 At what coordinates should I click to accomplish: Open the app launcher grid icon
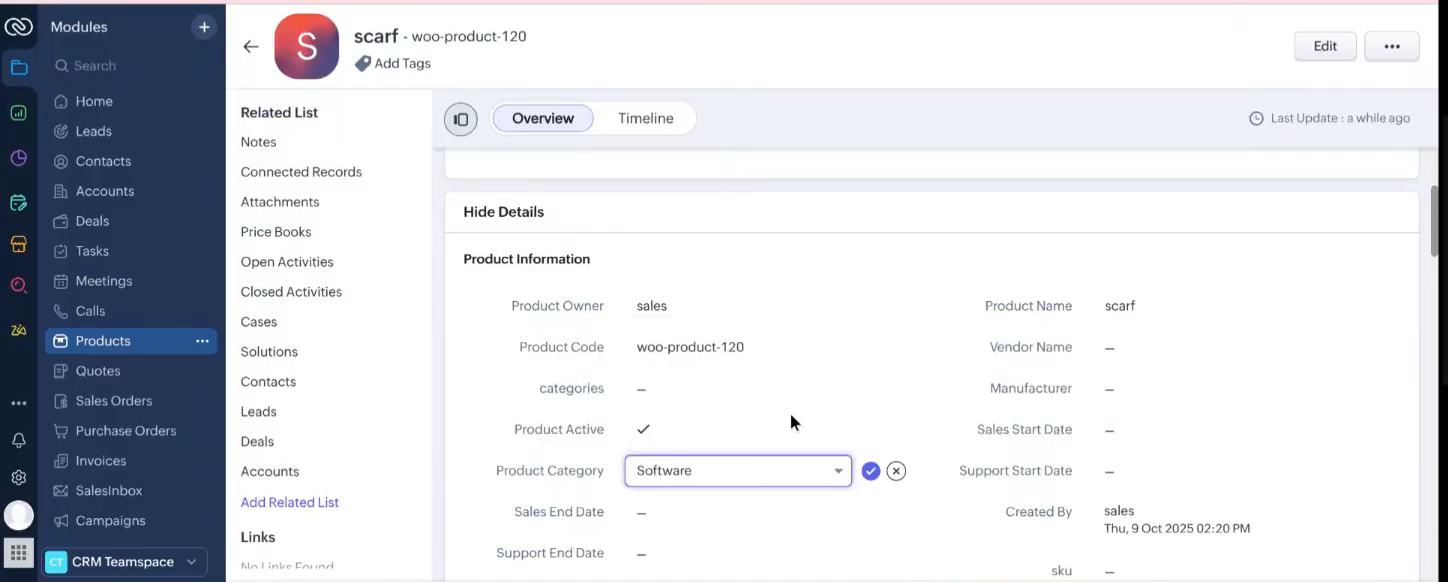(x=18, y=552)
